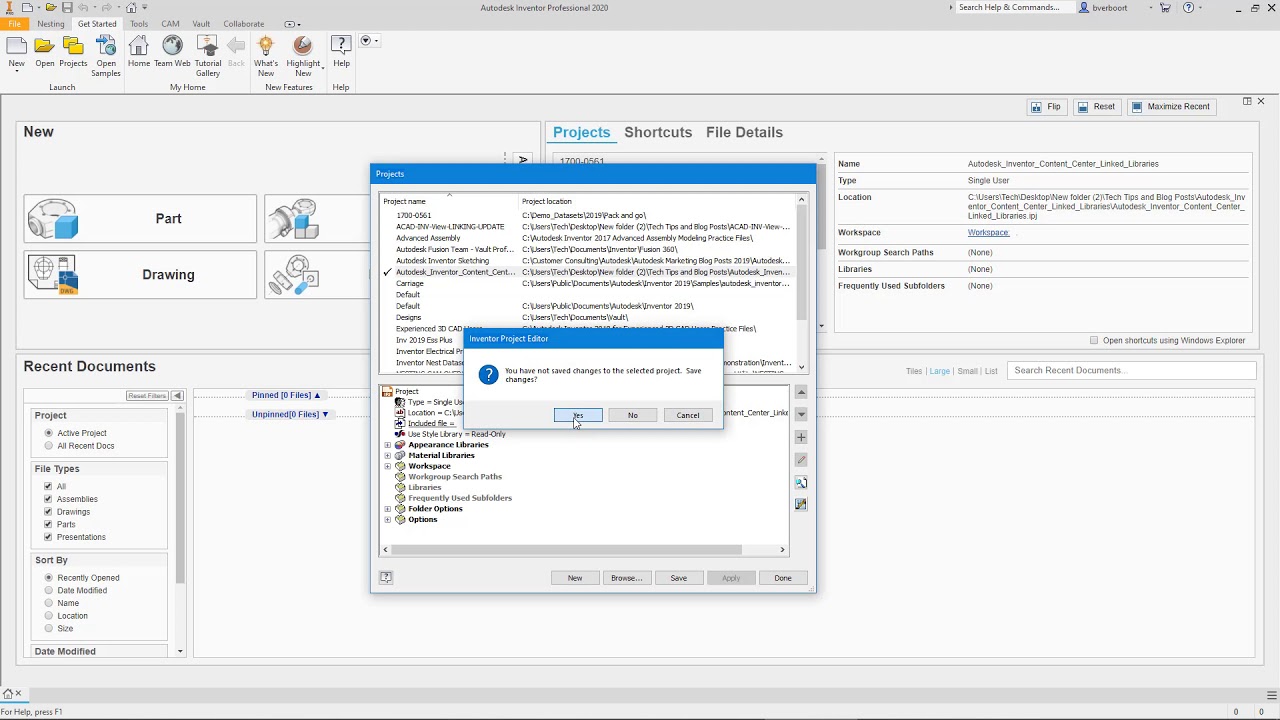The image size is (1280, 720).
Task: Switch to the Nesting ribbon tab
Action: click(x=50, y=23)
